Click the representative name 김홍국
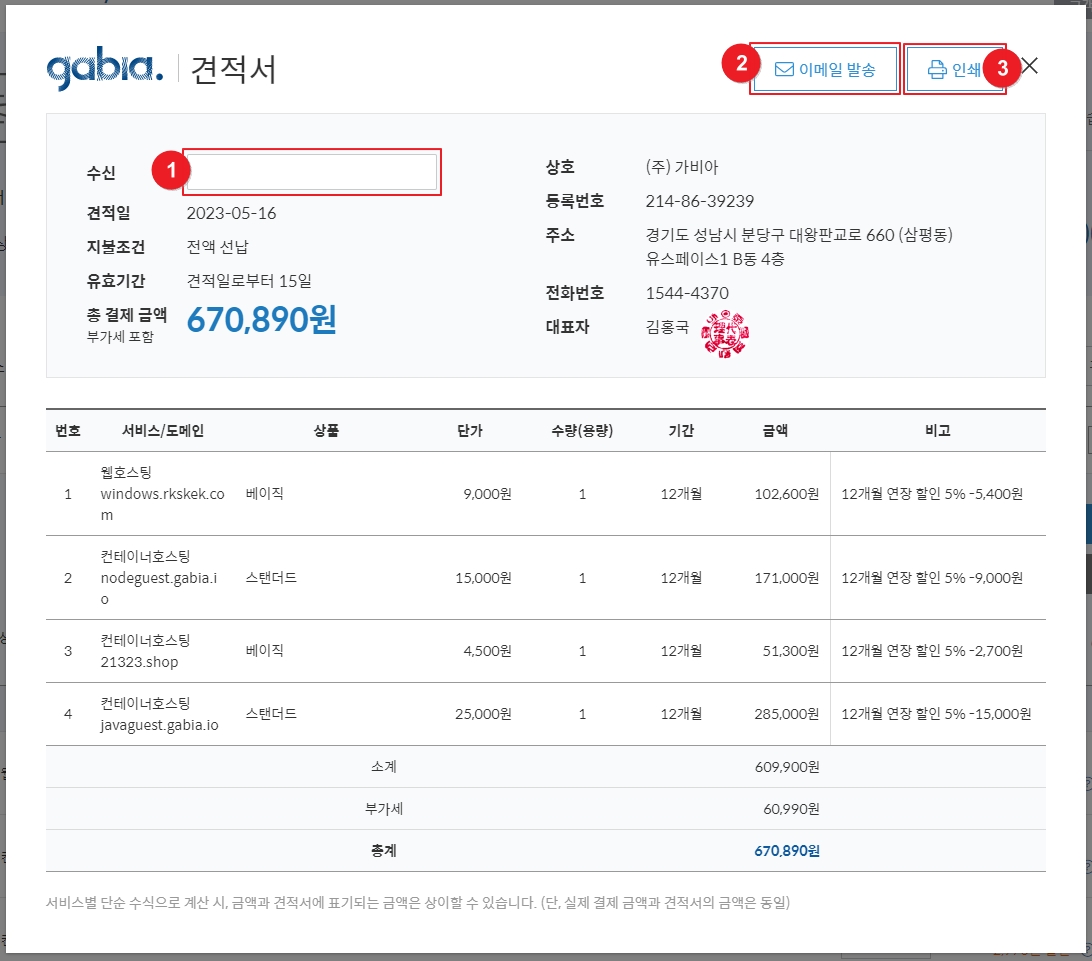The height and width of the screenshot is (961, 1092). click(667, 327)
